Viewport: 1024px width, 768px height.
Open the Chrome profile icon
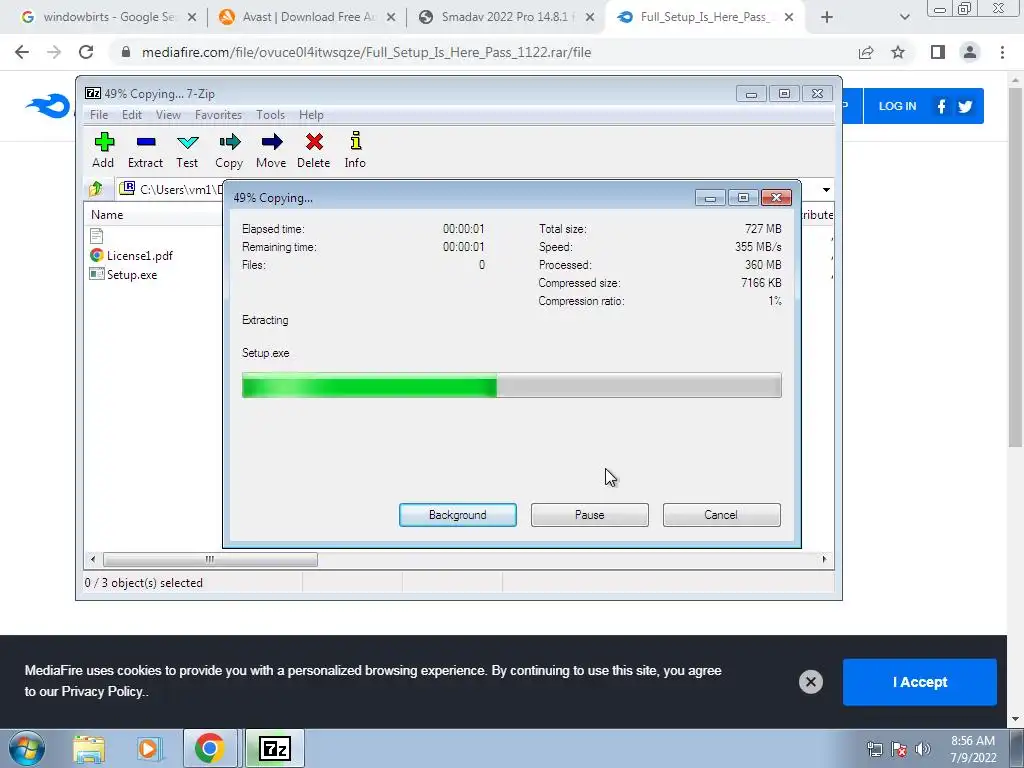coord(970,52)
